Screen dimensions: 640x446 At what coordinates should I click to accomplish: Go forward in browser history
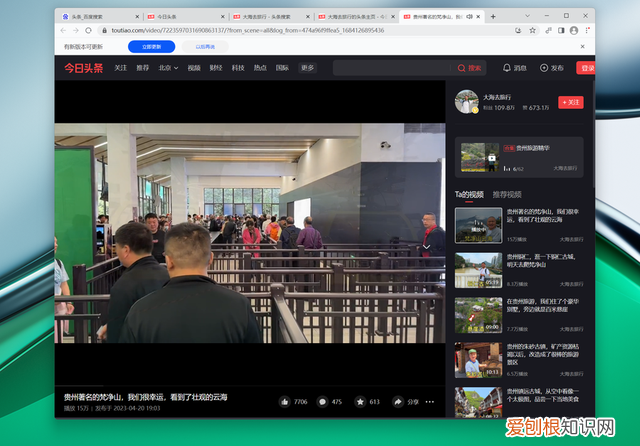coord(76,31)
